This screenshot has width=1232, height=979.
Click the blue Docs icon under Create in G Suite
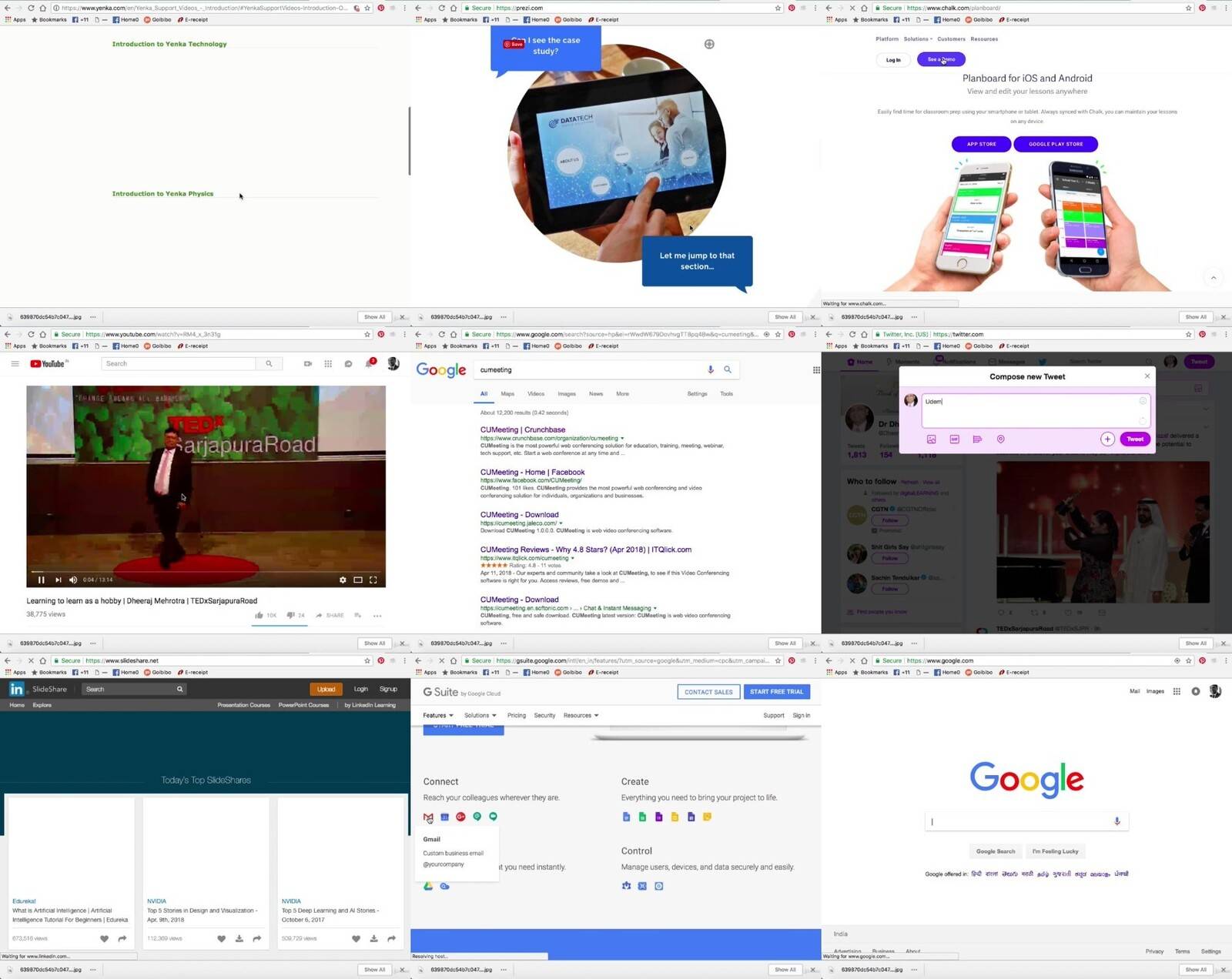[x=626, y=817]
